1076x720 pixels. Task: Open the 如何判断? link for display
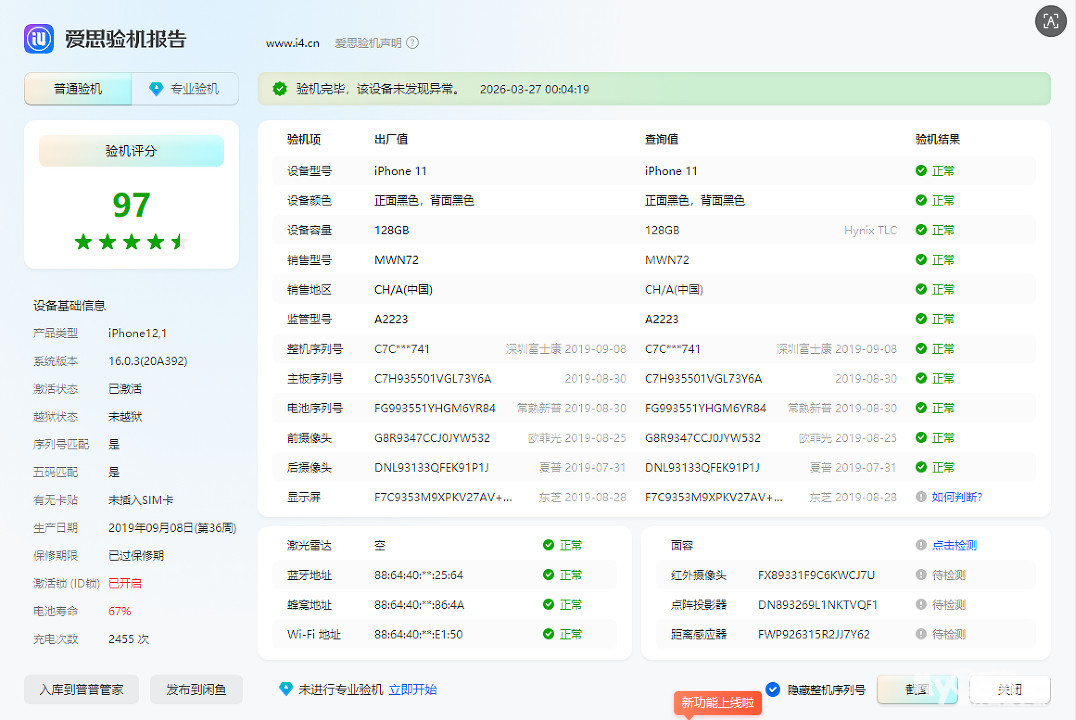click(x=957, y=497)
